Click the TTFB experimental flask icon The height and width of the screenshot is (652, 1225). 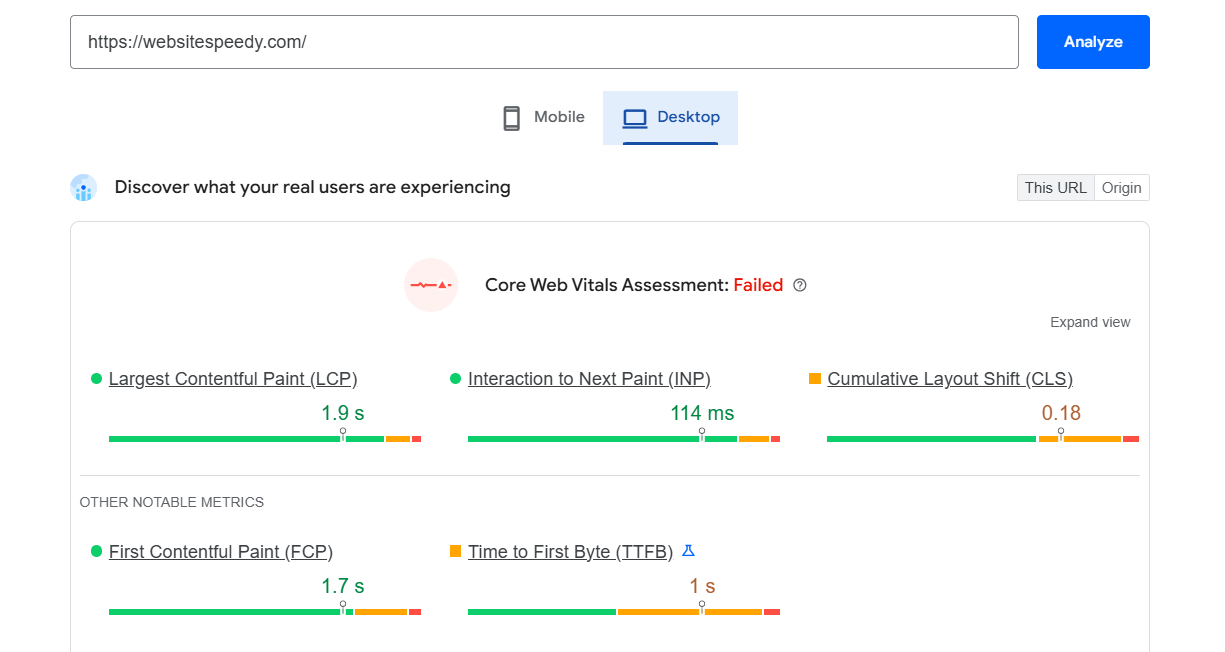pyautogui.click(x=688, y=551)
